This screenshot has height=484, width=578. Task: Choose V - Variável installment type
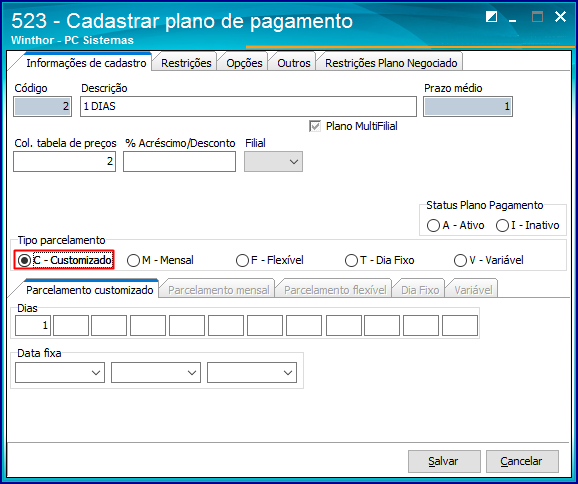click(x=460, y=261)
